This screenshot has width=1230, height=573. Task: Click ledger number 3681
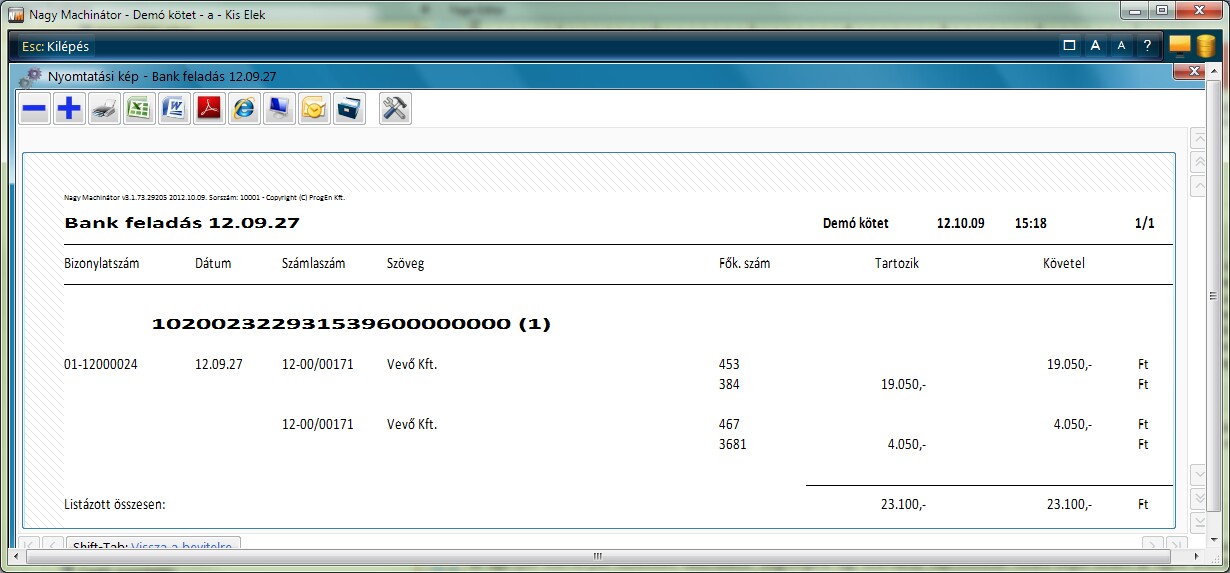coord(732,444)
